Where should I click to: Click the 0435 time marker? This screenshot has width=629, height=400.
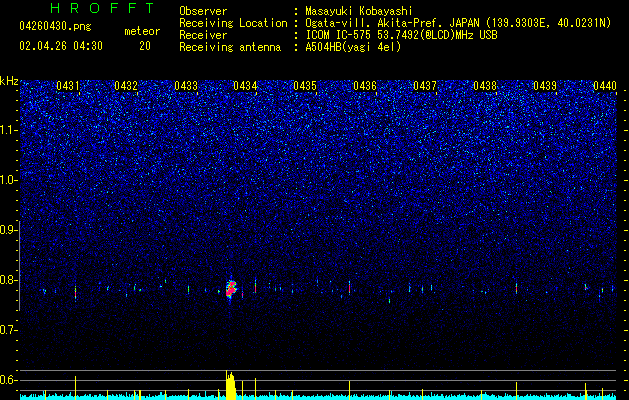pyautogui.click(x=305, y=86)
